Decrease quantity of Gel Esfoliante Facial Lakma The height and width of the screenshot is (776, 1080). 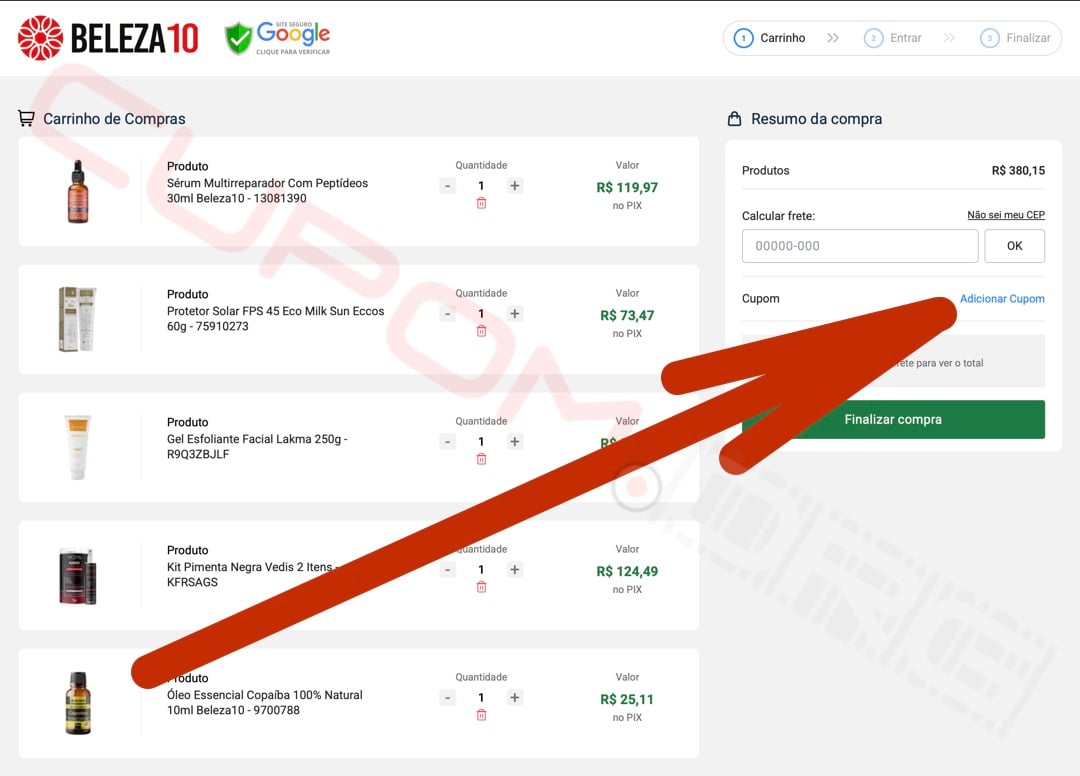pyautogui.click(x=448, y=442)
